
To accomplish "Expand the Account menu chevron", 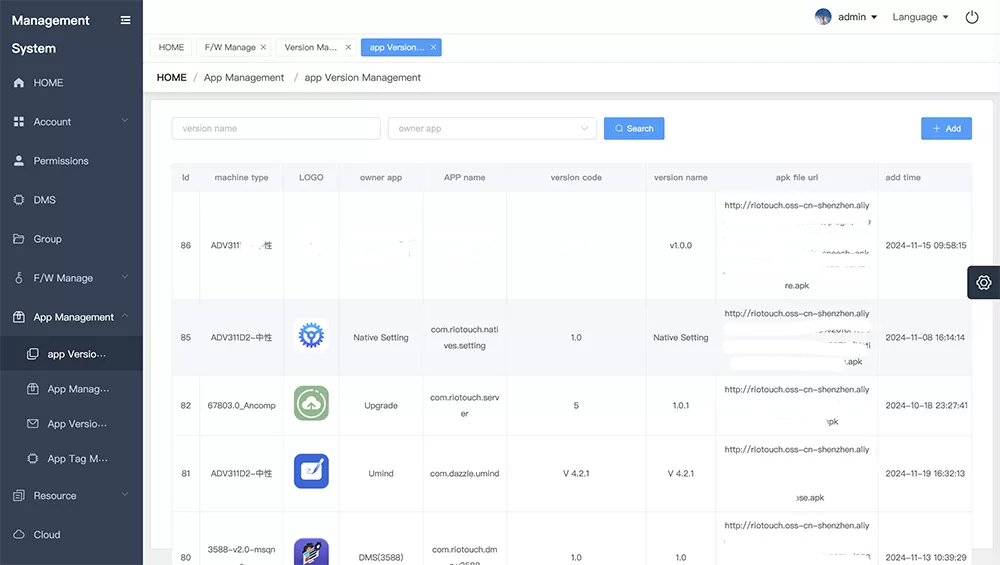I will click(x=125, y=121).
